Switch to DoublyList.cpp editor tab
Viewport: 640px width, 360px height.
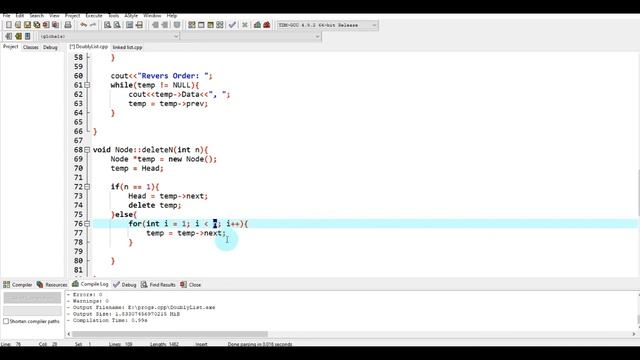pos(89,47)
